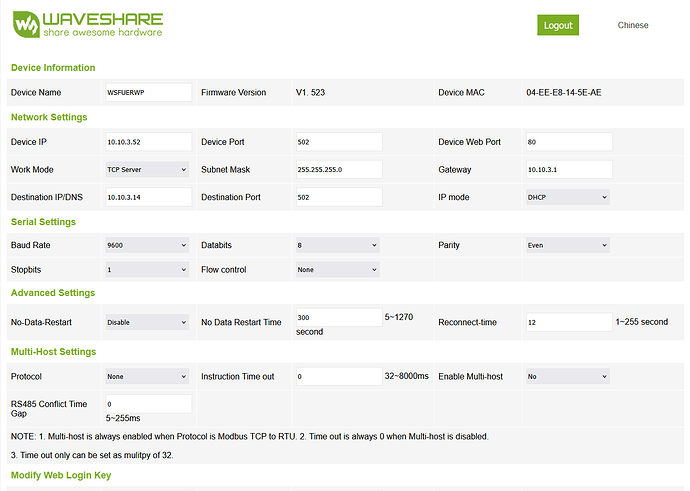690x491 pixels.
Task: Open the Protocol dropdown
Action: click(x=147, y=376)
